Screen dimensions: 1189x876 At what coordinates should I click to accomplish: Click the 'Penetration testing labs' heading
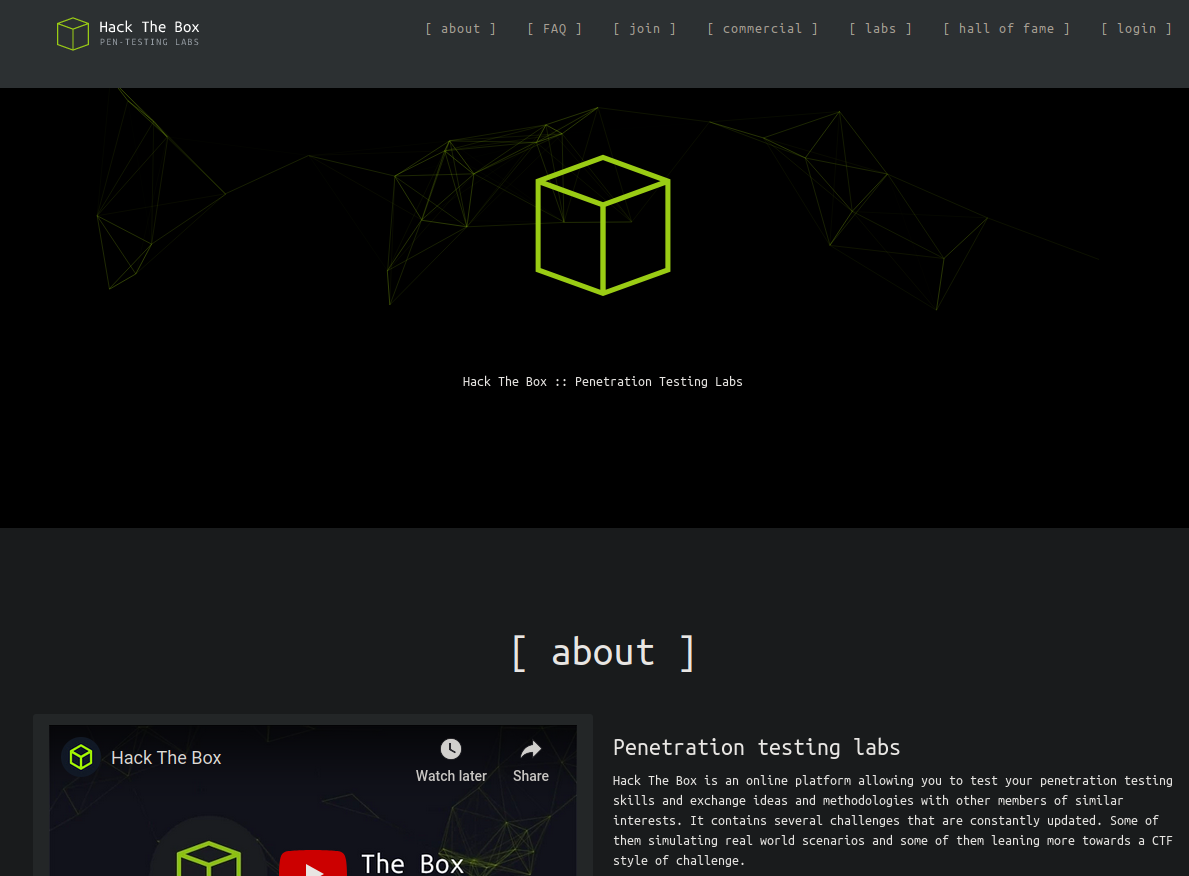click(756, 747)
